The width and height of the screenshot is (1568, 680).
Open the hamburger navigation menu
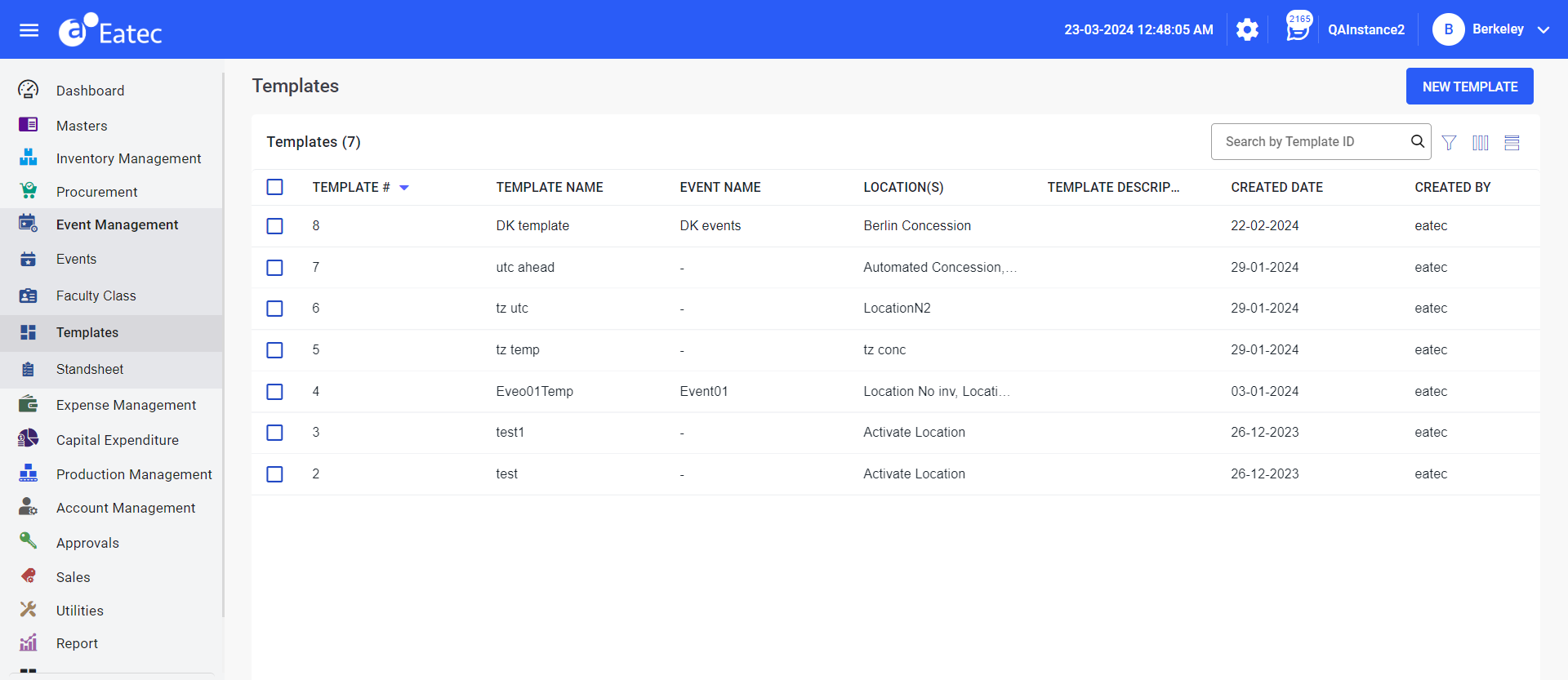pos(29,30)
